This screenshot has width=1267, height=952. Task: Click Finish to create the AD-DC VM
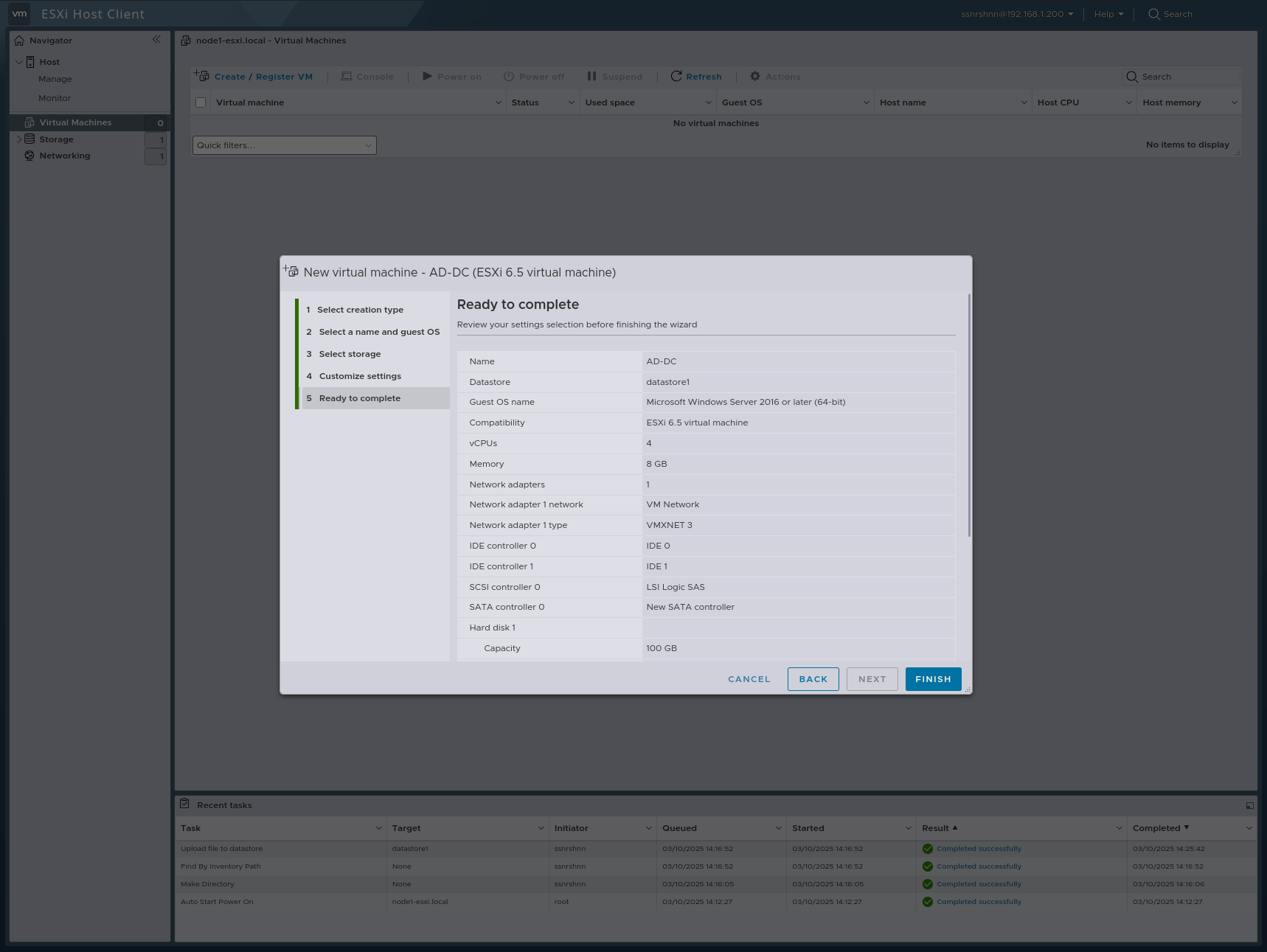(x=932, y=678)
